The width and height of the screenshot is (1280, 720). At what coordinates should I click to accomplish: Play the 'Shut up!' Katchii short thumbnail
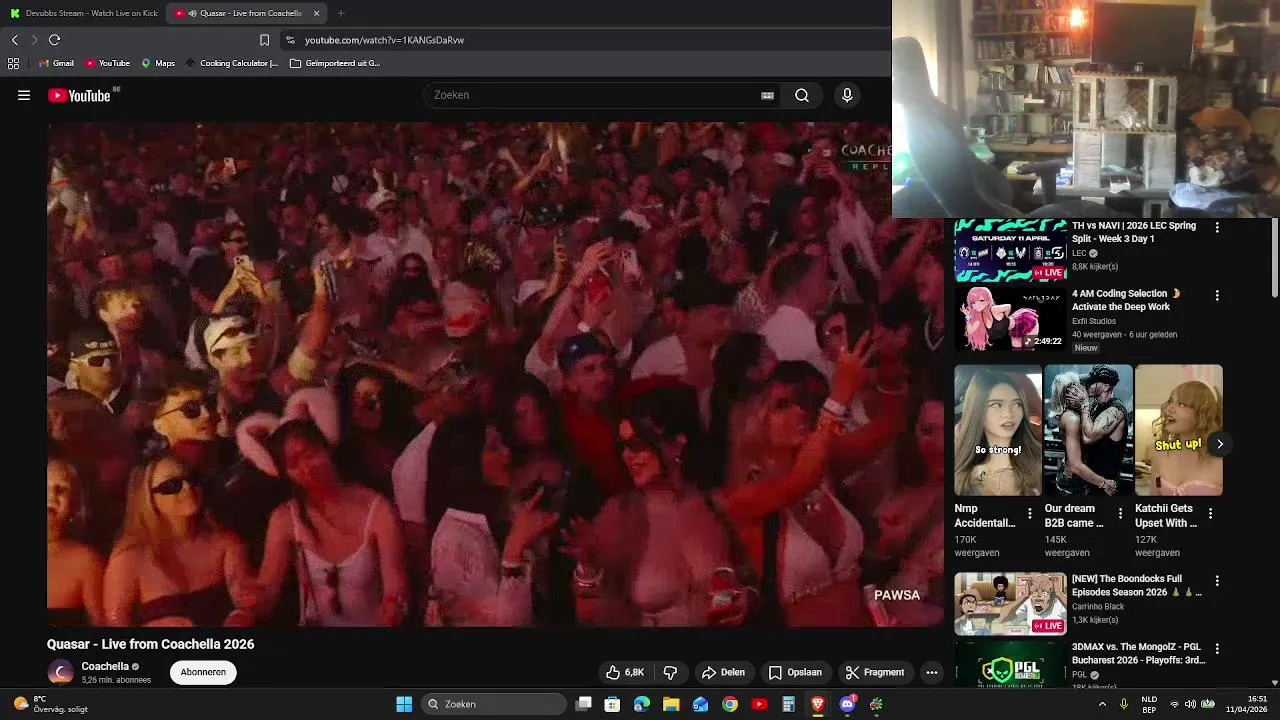pyautogui.click(x=1178, y=430)
